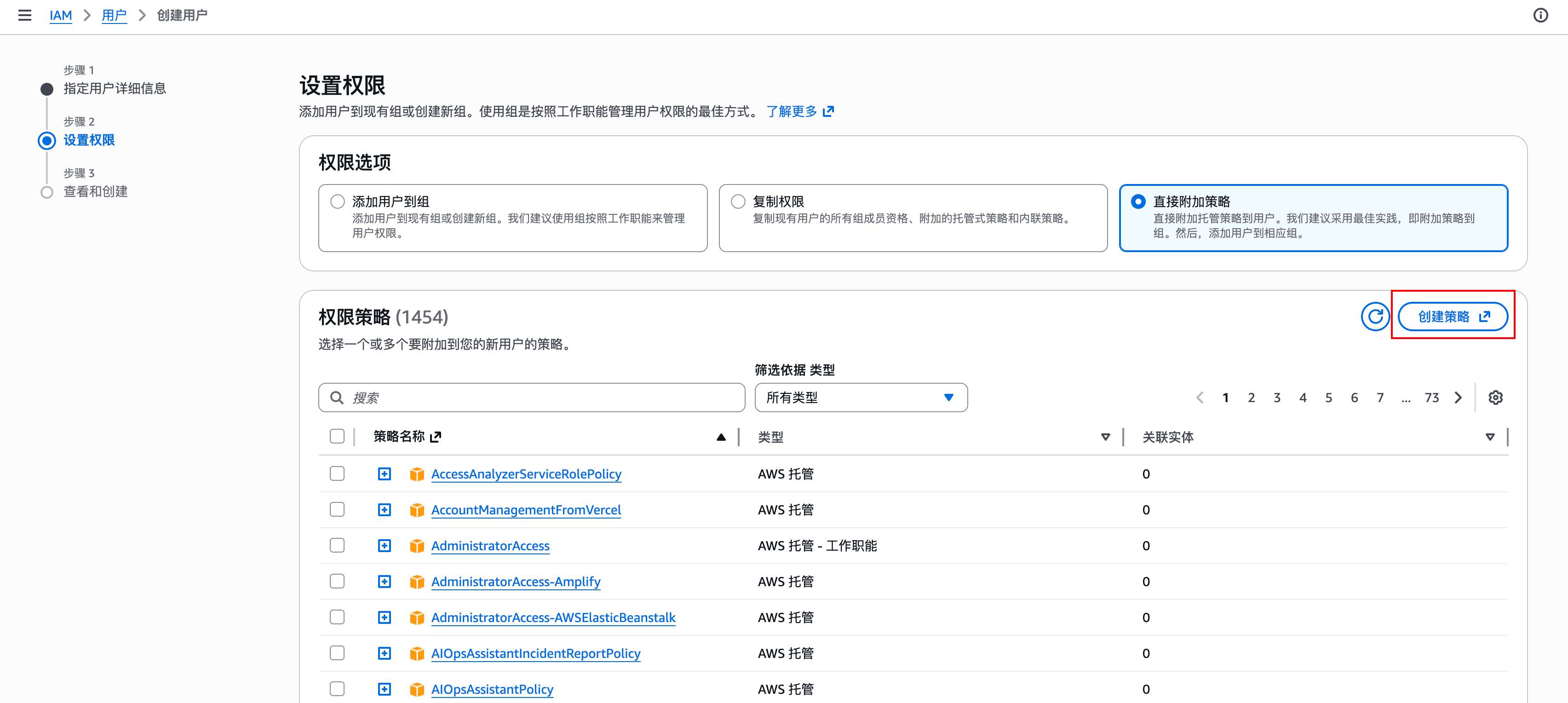Check the AdministratorAccess policy checkbox
The width and height of the screenshot is (1568, 703).
pos(337,545)
